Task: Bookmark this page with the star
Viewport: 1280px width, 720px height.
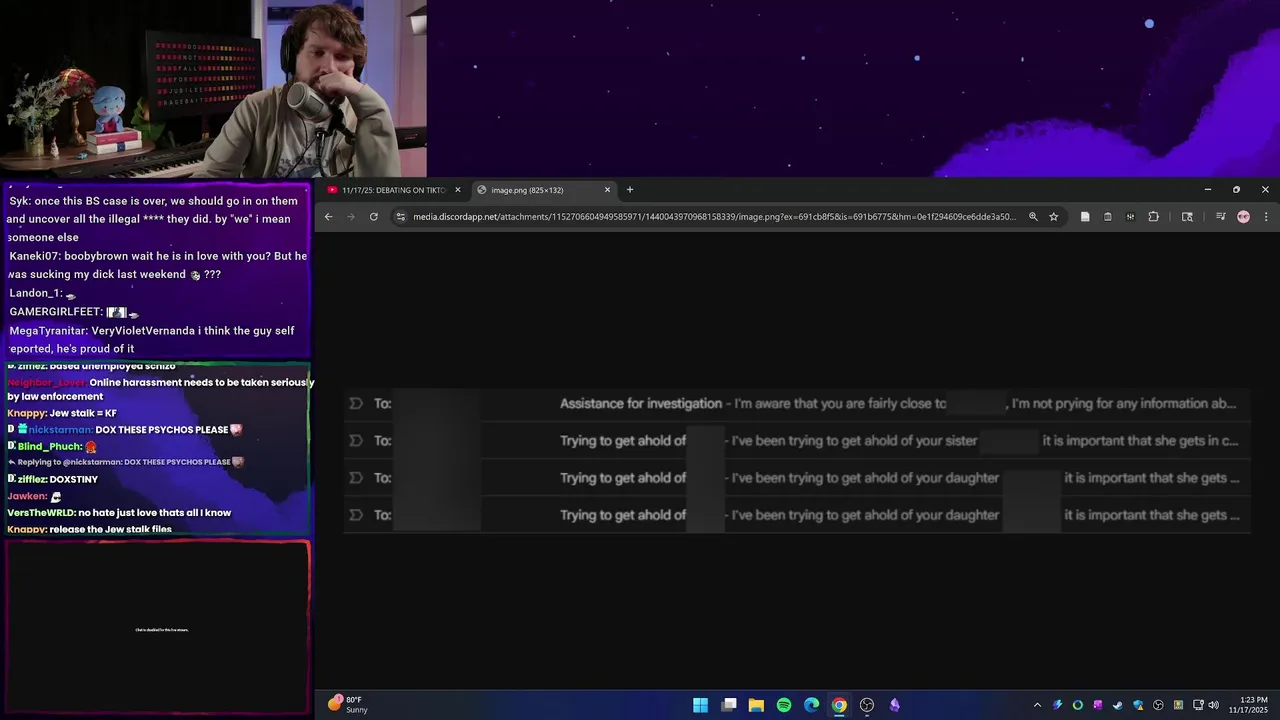Action: [1053, 216]
